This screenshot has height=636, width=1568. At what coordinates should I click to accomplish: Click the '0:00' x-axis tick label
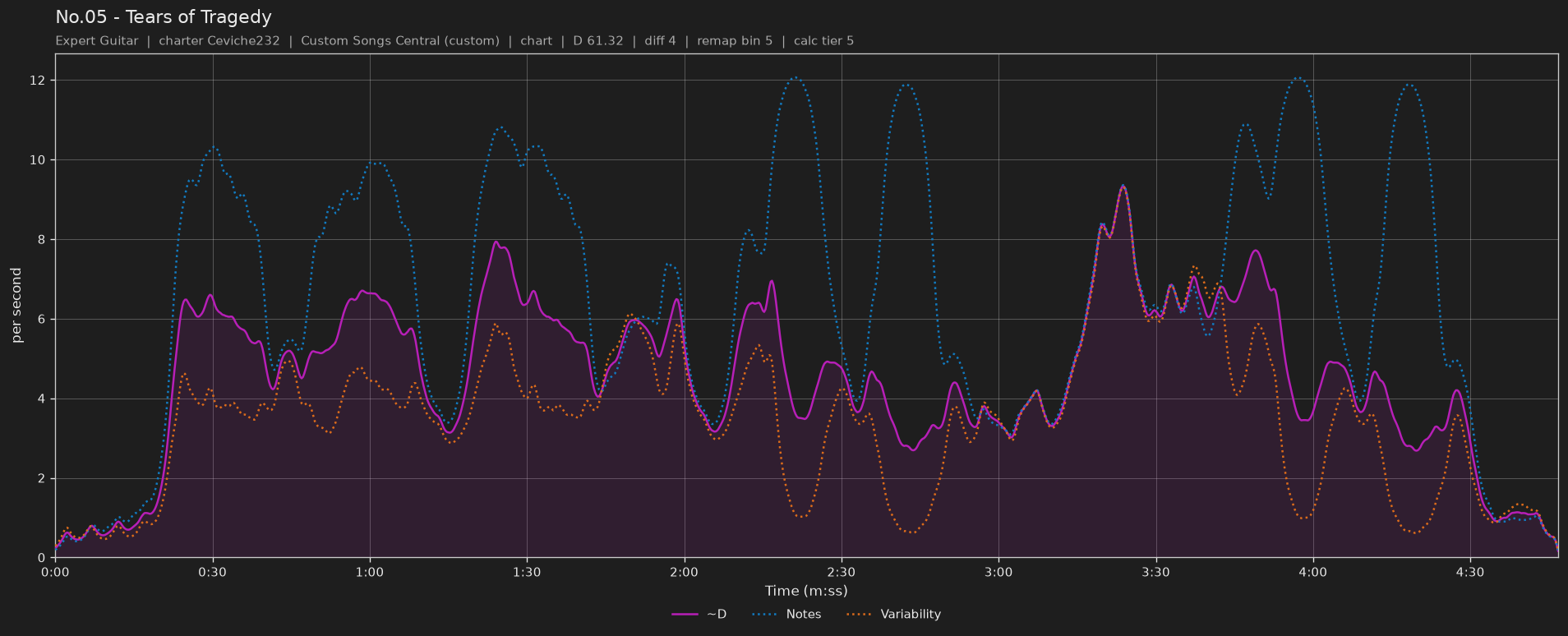55,573
